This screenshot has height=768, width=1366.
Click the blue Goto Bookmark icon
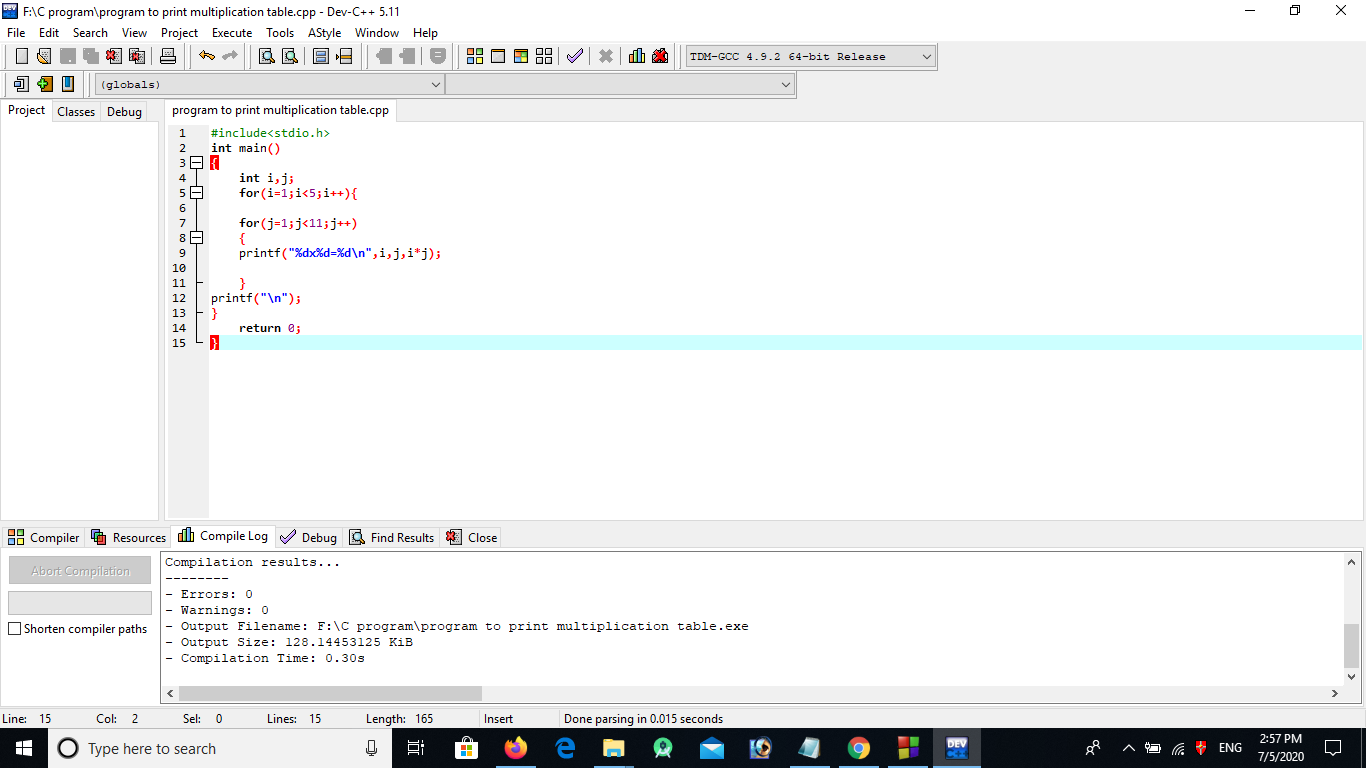pyautogui.click(x=67, y=84)
